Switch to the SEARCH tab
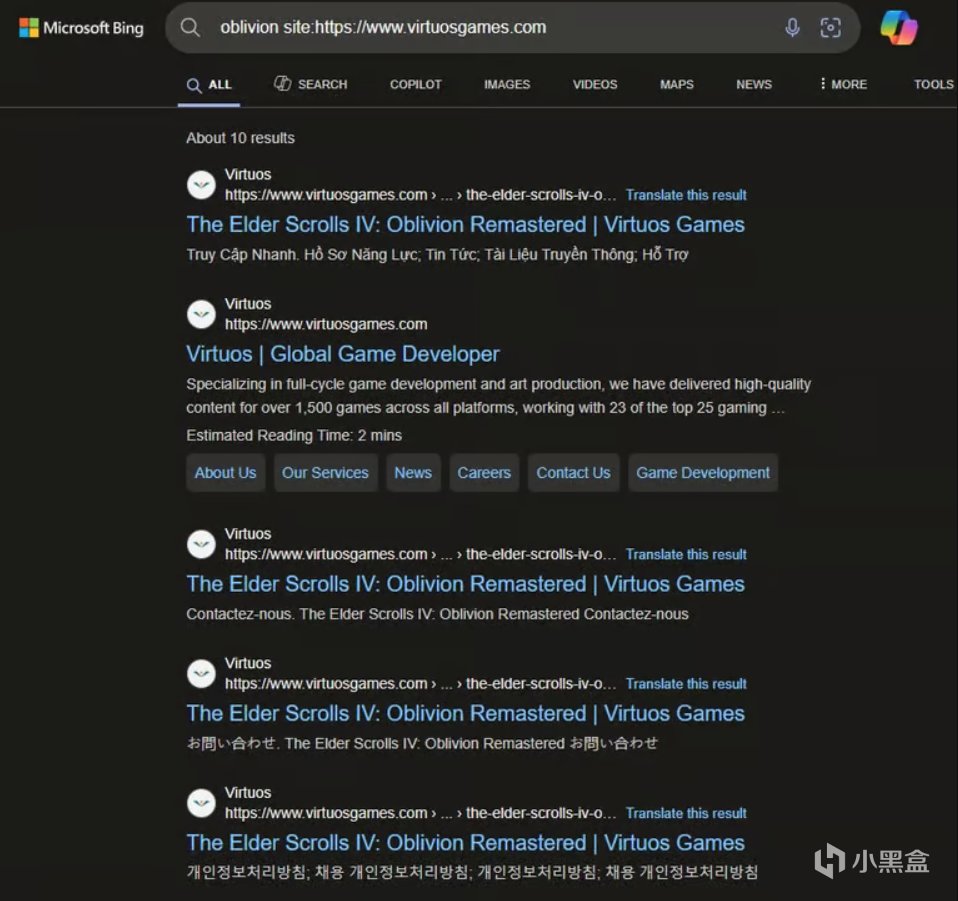This screenshot has width=958, height=901. (x=310, y=84)
